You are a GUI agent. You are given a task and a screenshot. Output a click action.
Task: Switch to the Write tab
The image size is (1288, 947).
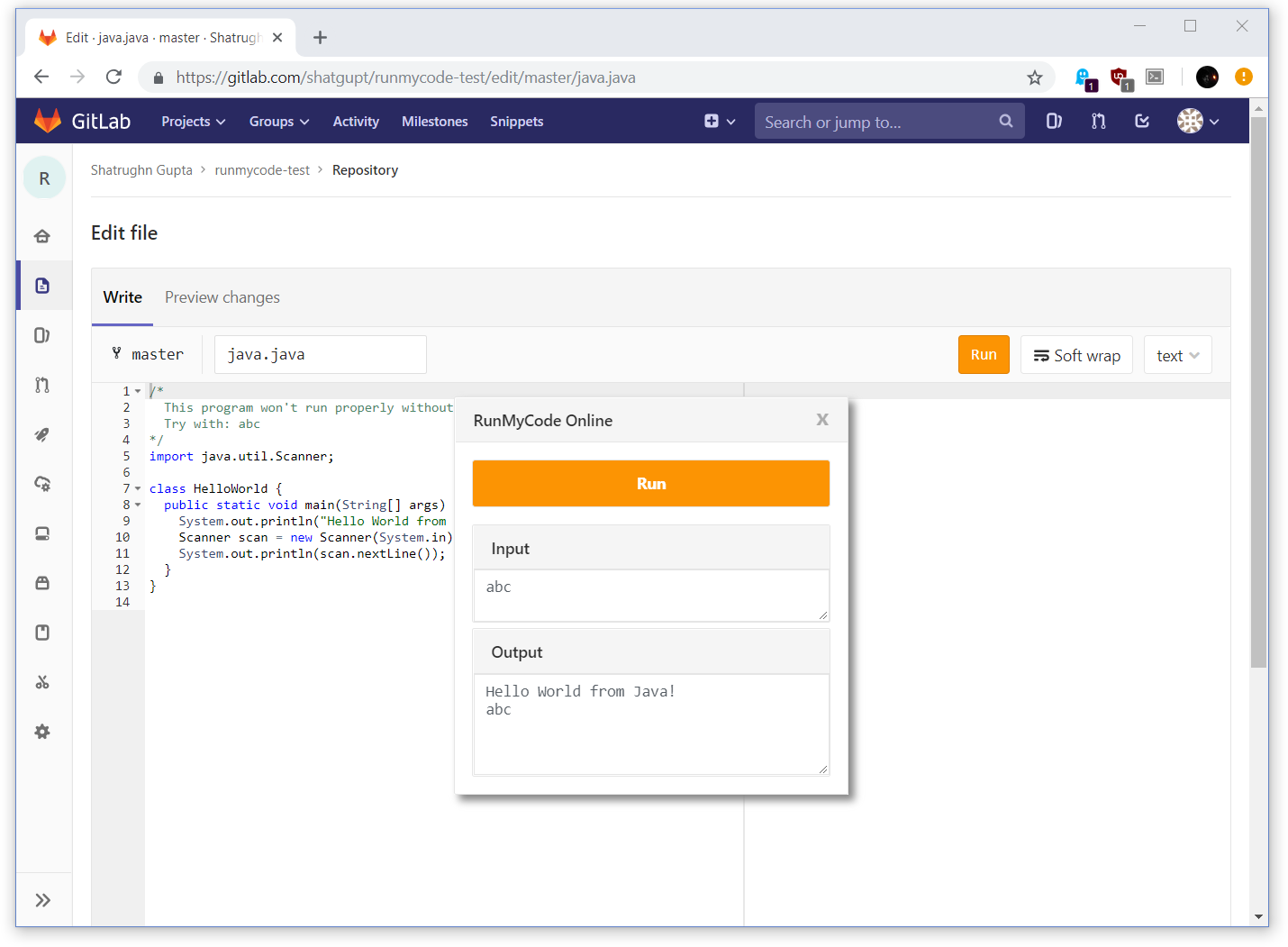click(x=122, y=297)
